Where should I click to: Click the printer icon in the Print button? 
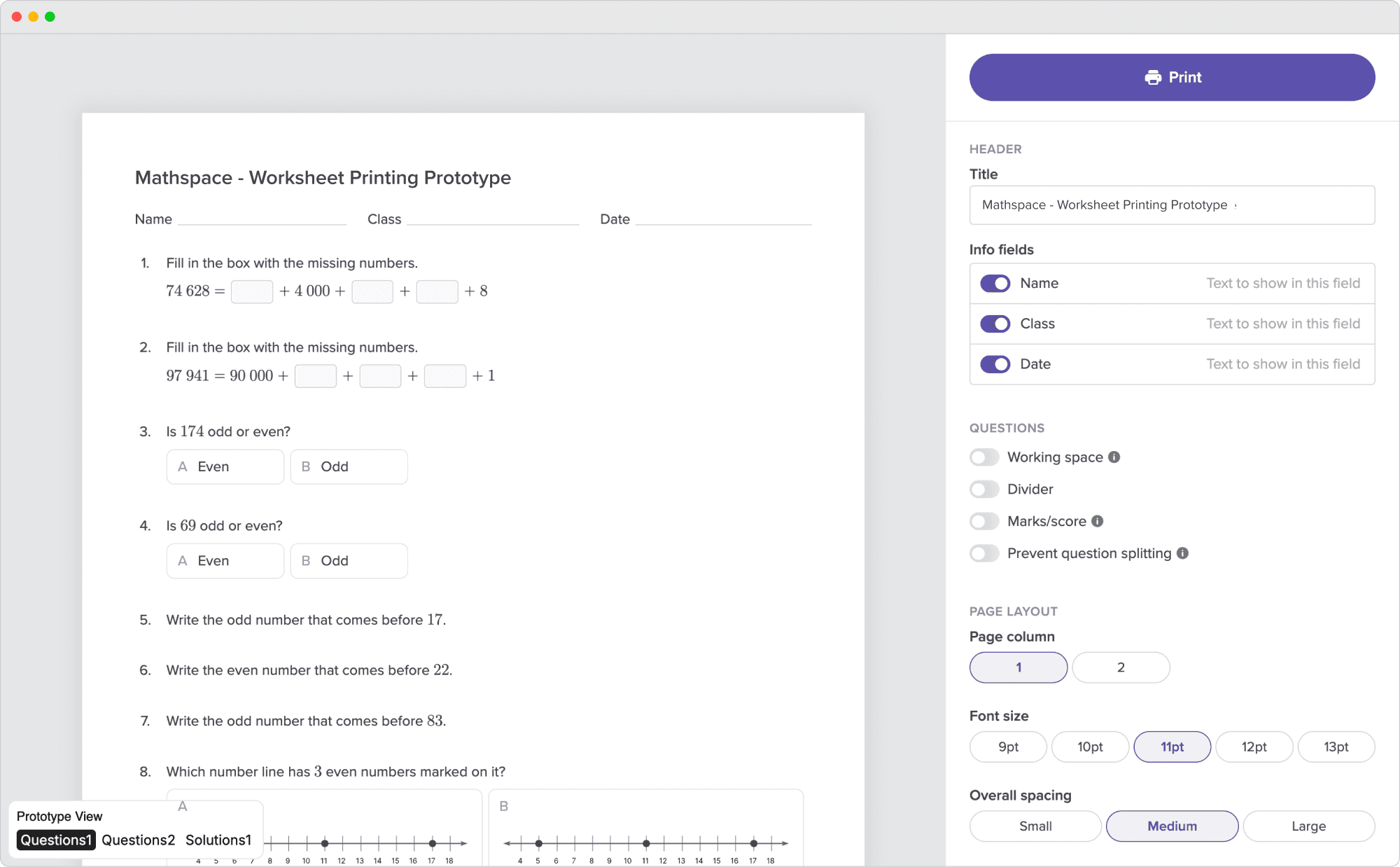click(x=1152, y=77)
